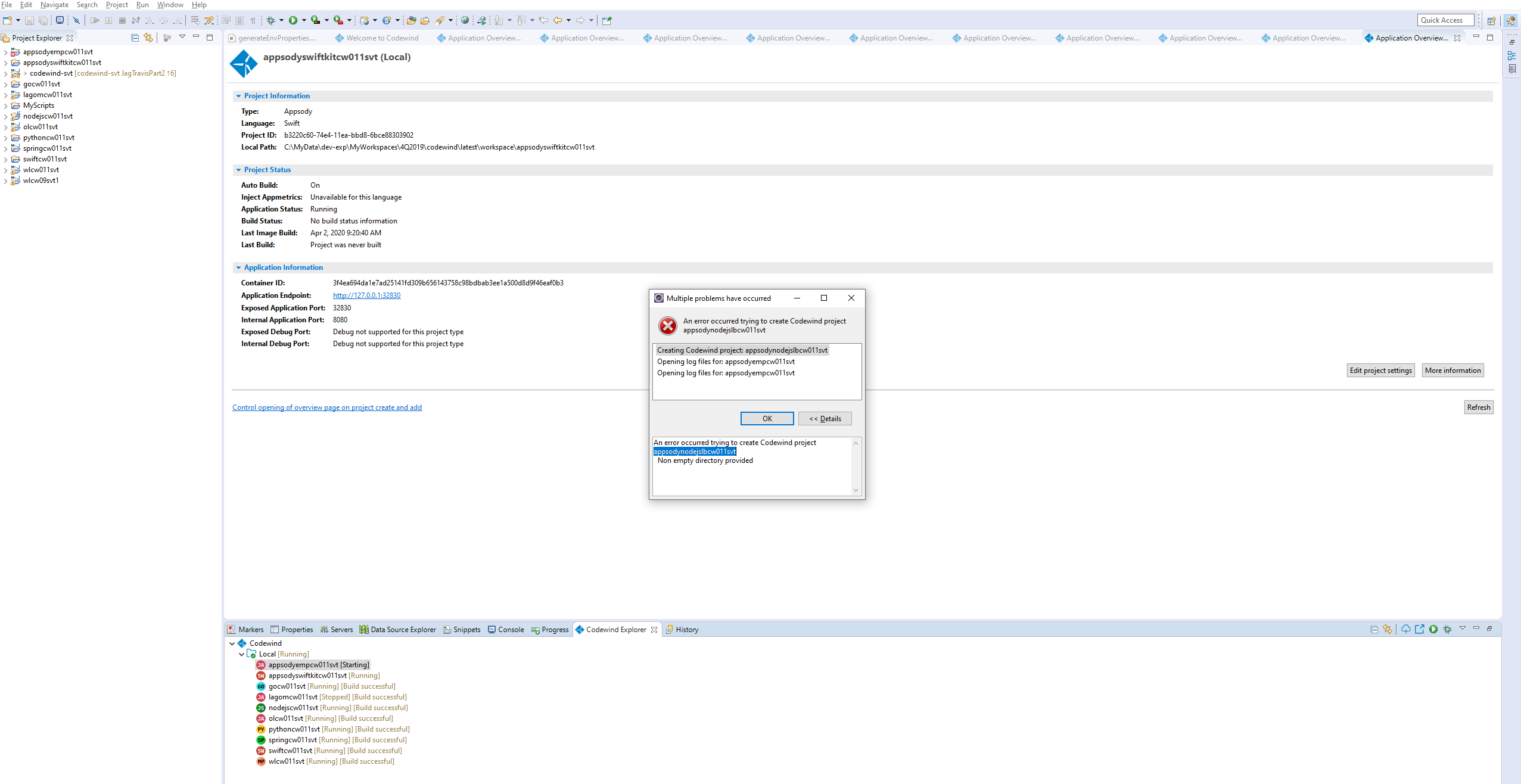Open the Navigate menu

coord(54,5)
